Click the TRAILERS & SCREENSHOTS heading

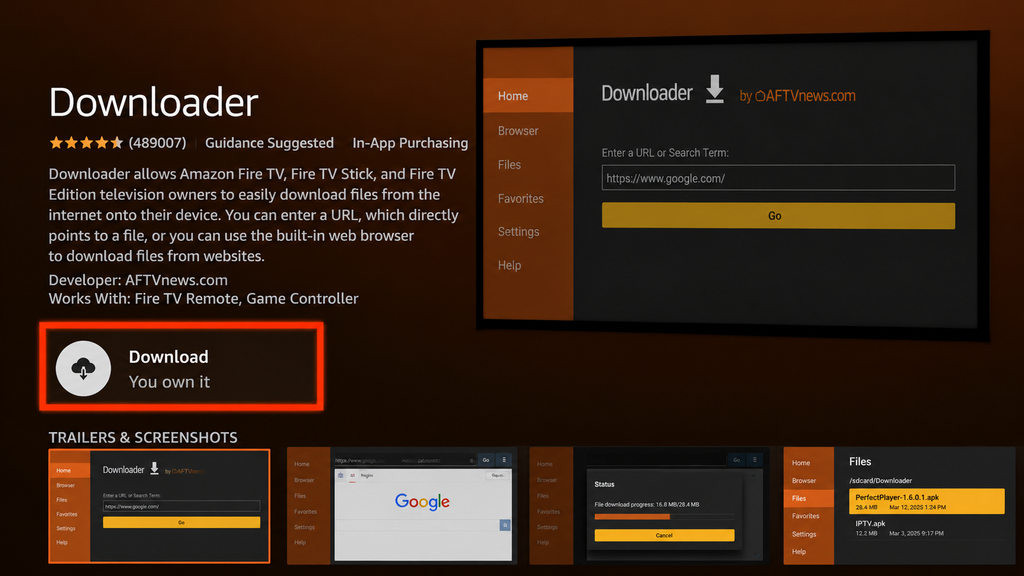(143, 438)
